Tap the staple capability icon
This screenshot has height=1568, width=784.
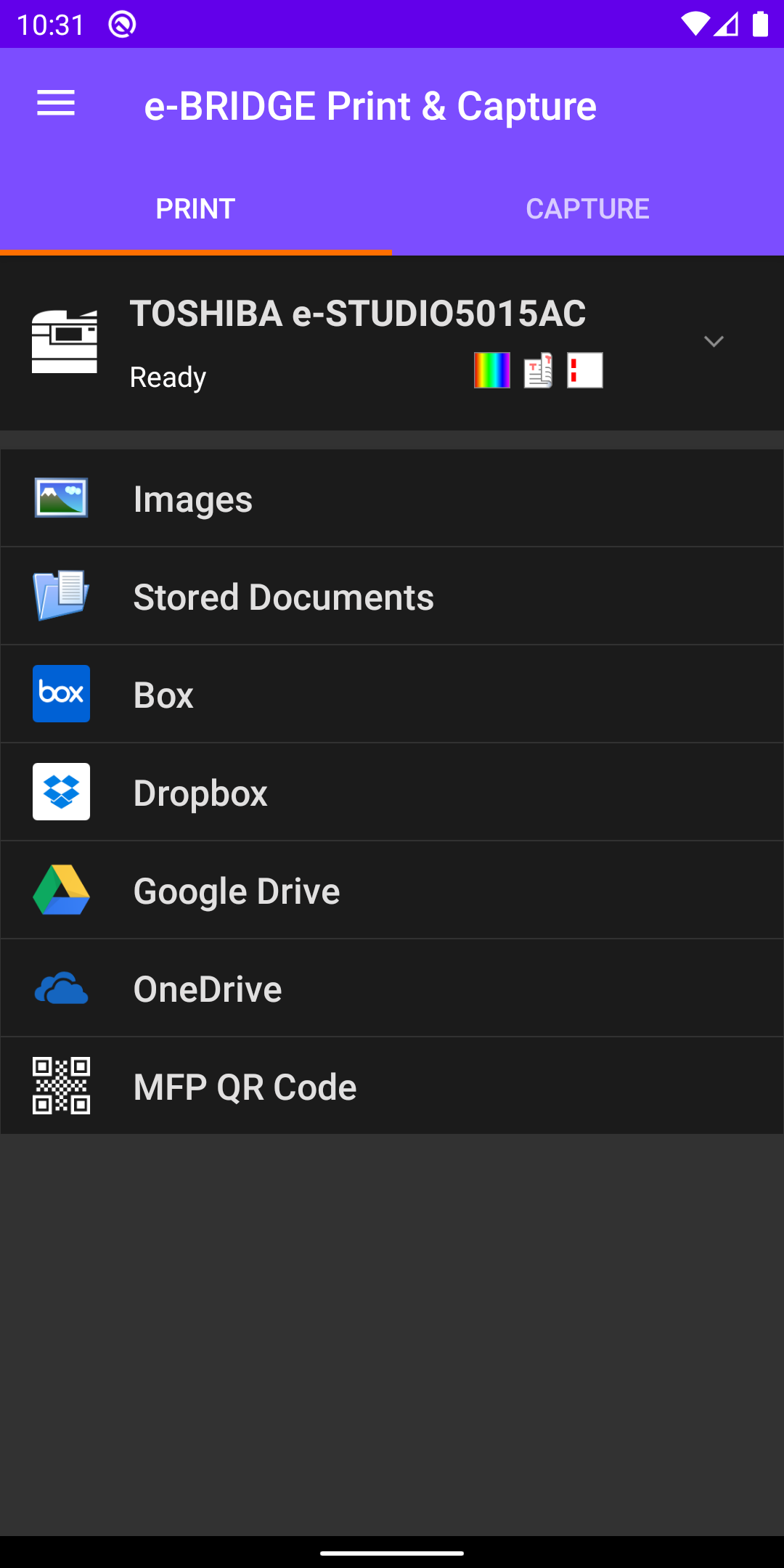pyautogui.click(x=585, y=370)
